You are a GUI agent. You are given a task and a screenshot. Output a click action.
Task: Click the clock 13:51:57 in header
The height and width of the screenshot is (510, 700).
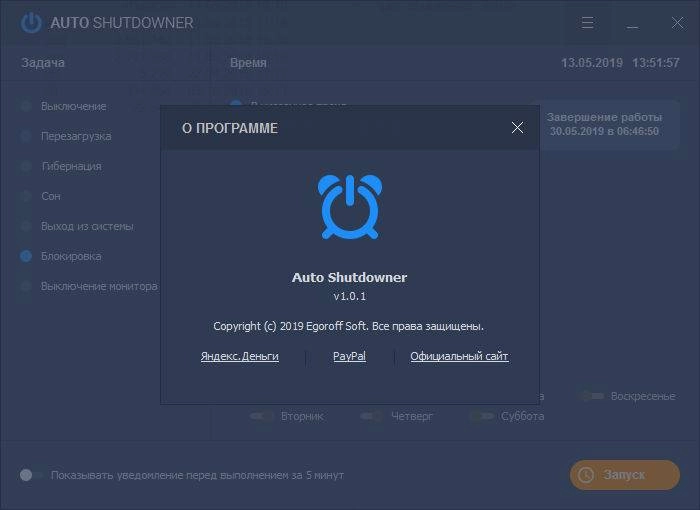(x=656, y=63)
